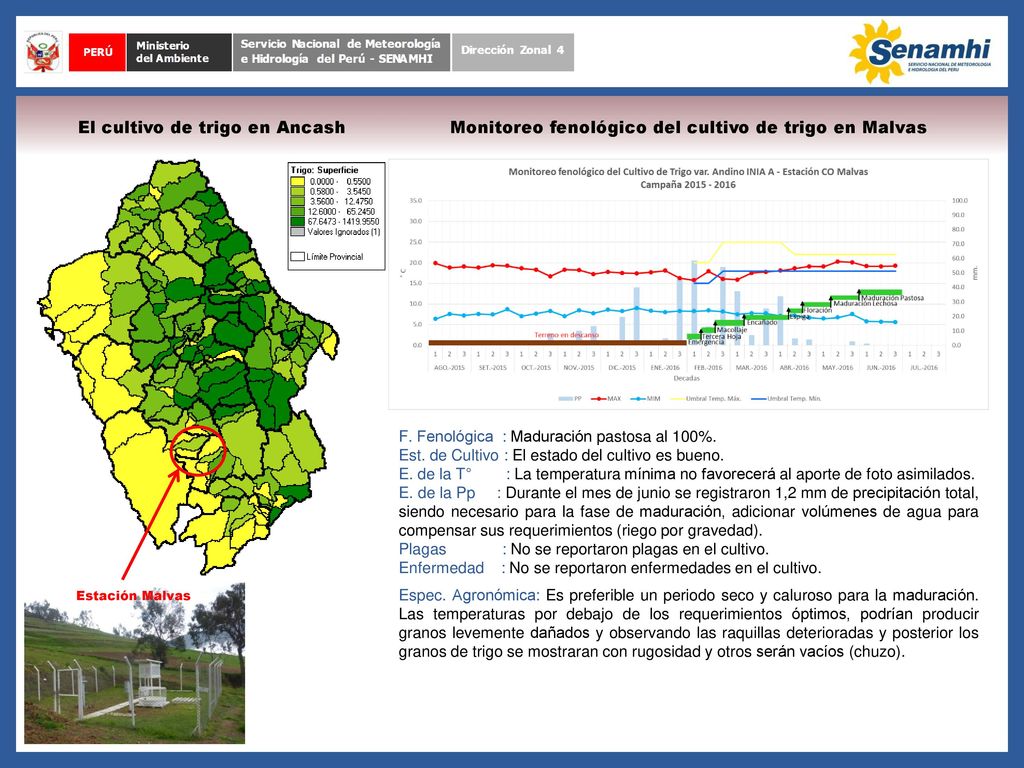
Task: Click the 'Emergencia' phase label on chart
Action: tap(706, 342)
